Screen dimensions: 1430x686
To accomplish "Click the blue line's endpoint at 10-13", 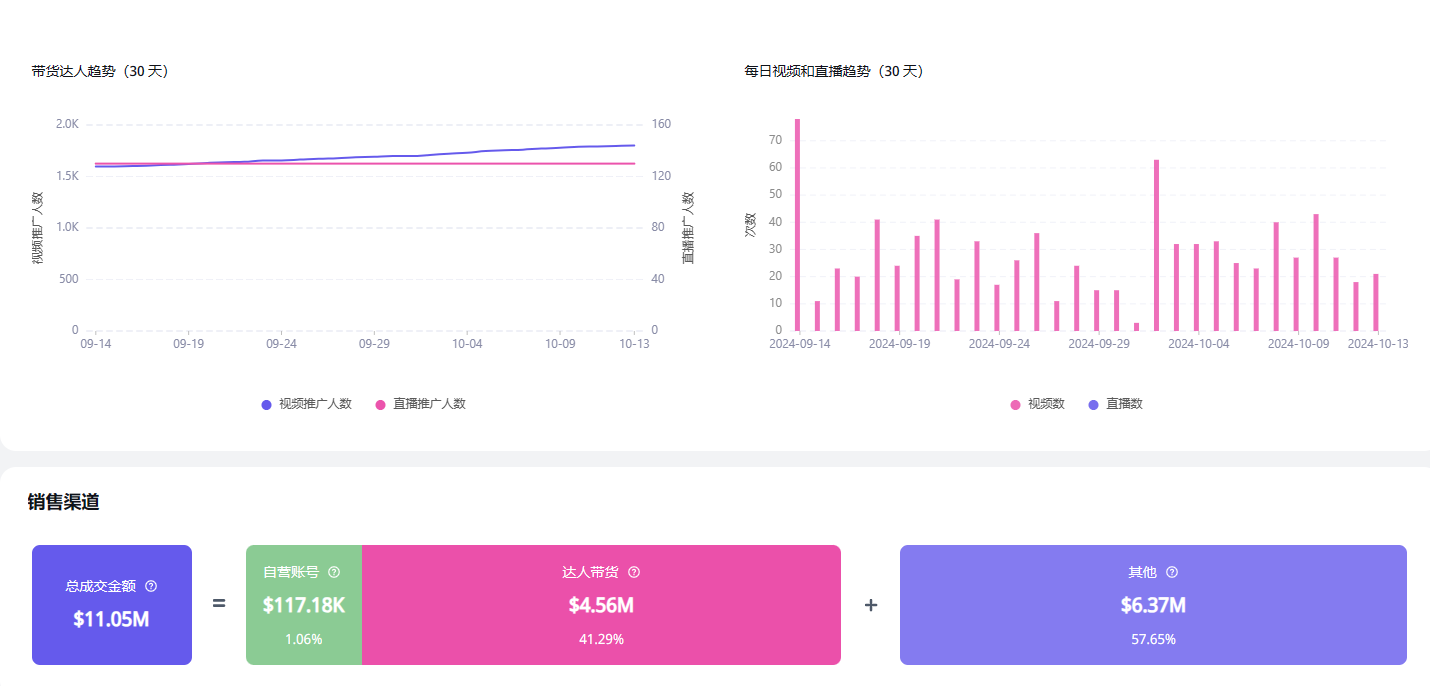I will 634,145.
